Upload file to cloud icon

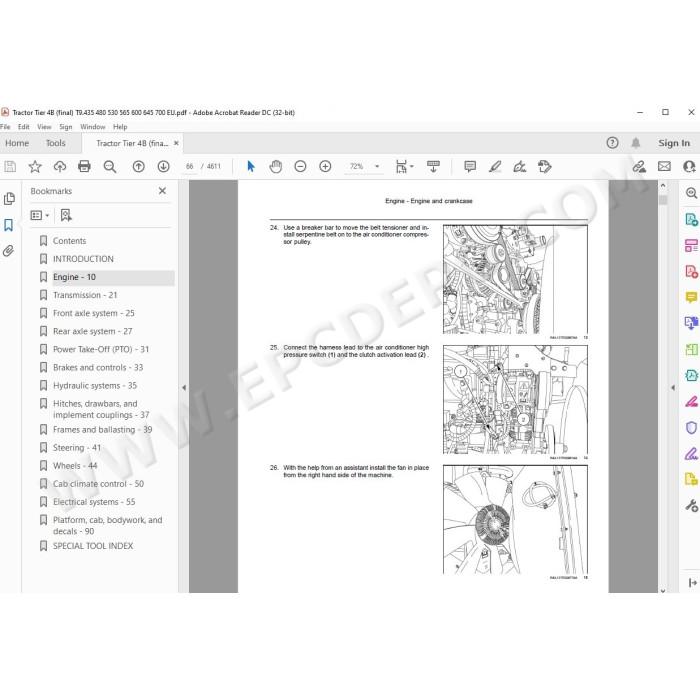(x=60, y=167)
